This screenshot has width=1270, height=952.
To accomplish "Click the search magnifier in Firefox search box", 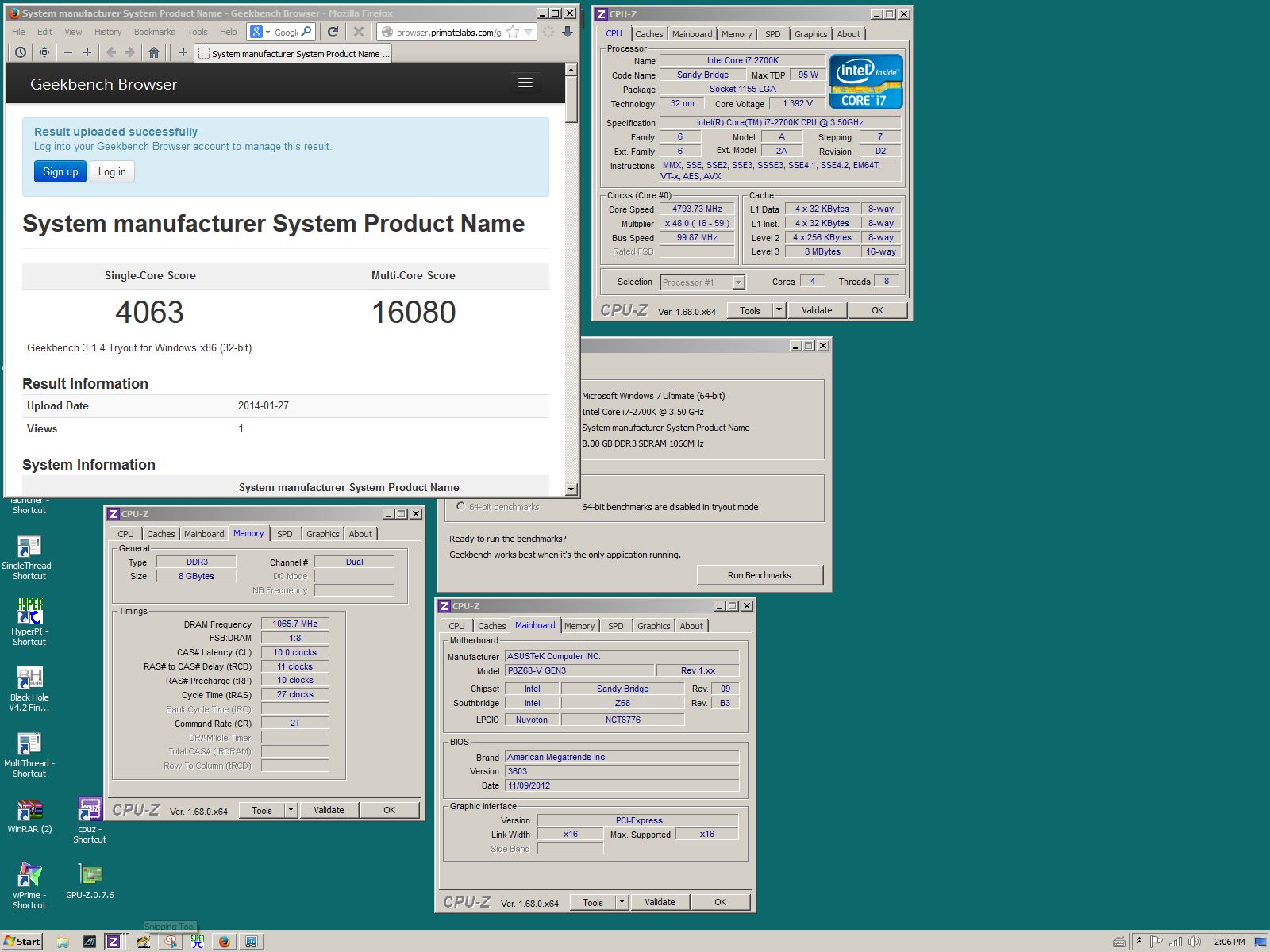I will [306, 32].
